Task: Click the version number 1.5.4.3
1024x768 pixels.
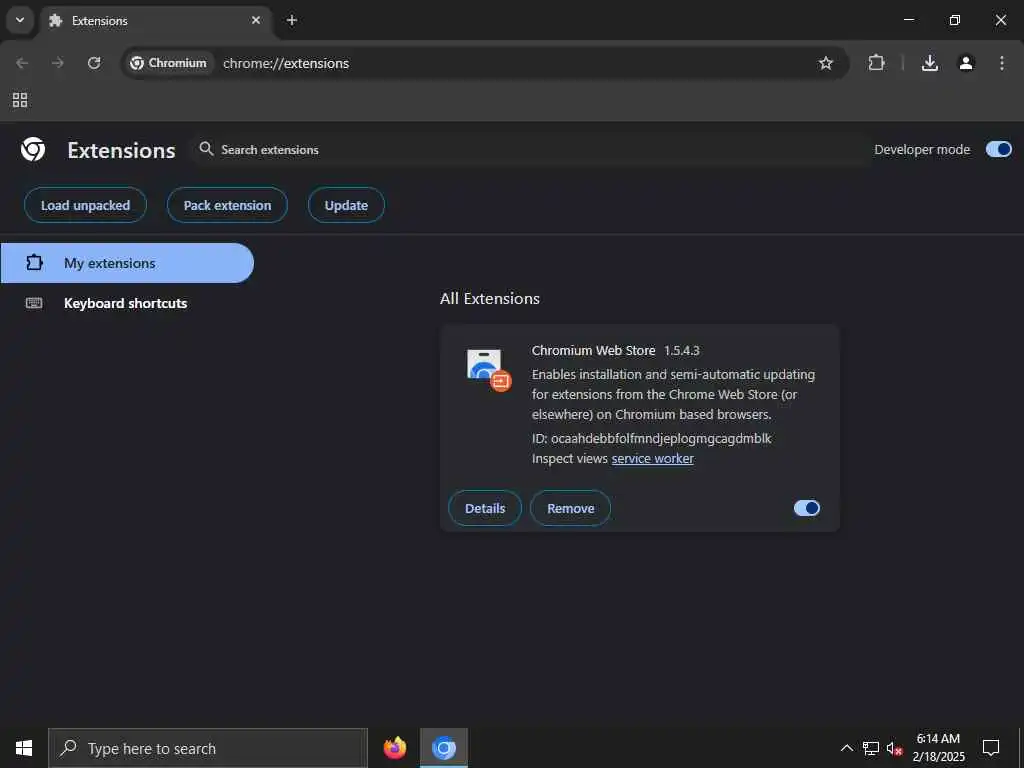Action: tap(682, 351)
